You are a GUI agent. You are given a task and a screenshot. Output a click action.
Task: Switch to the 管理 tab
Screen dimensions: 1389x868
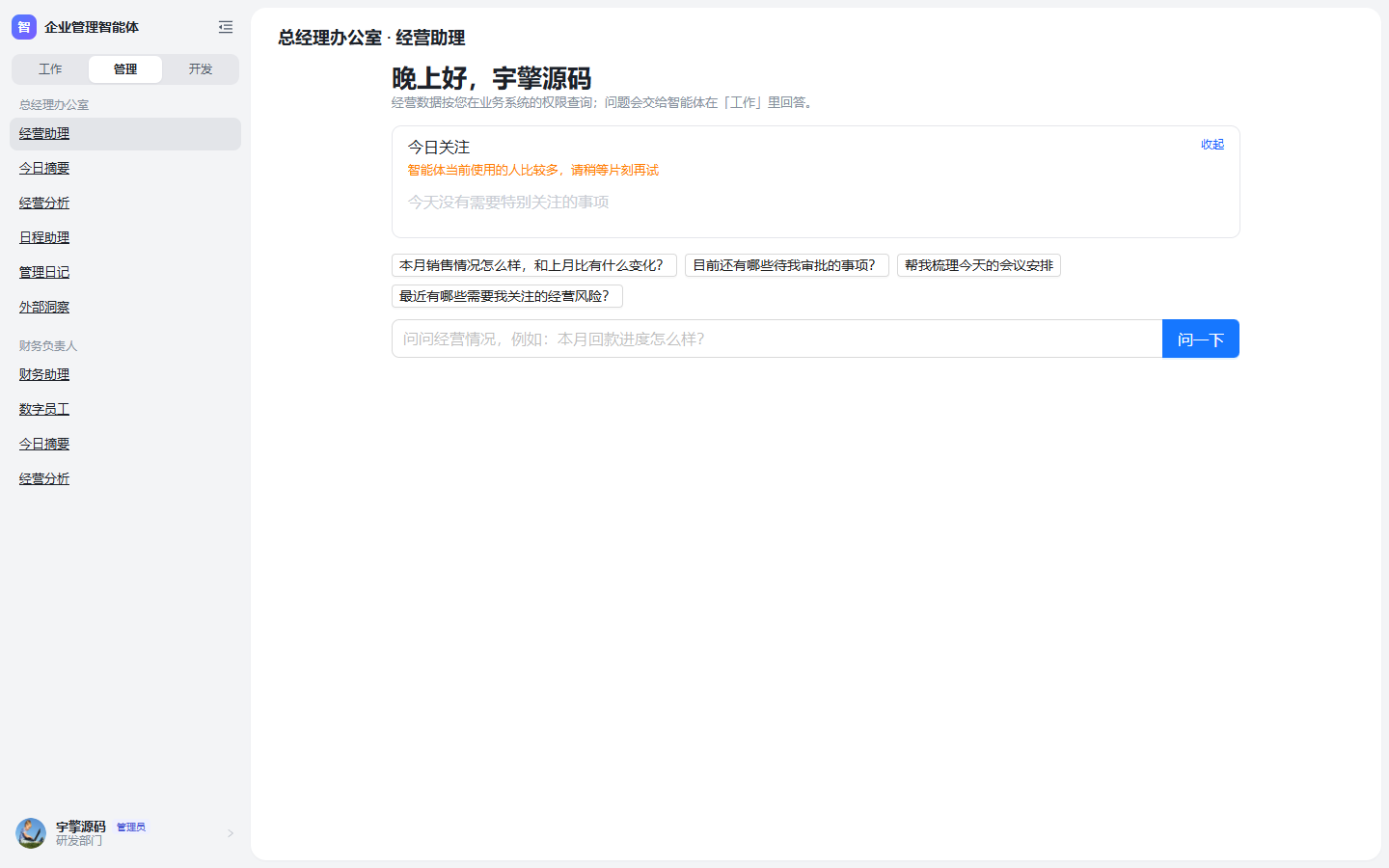(x=125, y=69)
